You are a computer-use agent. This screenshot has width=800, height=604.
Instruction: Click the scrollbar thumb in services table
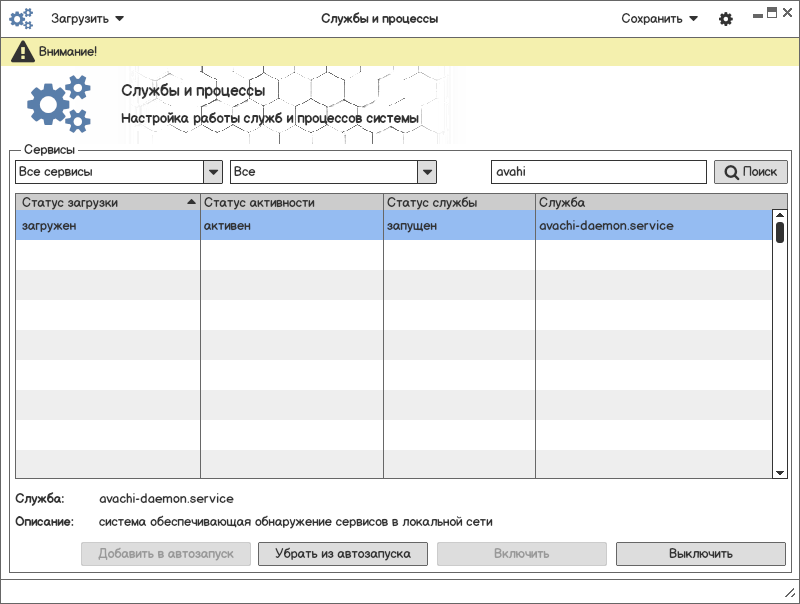coord(780,232)
